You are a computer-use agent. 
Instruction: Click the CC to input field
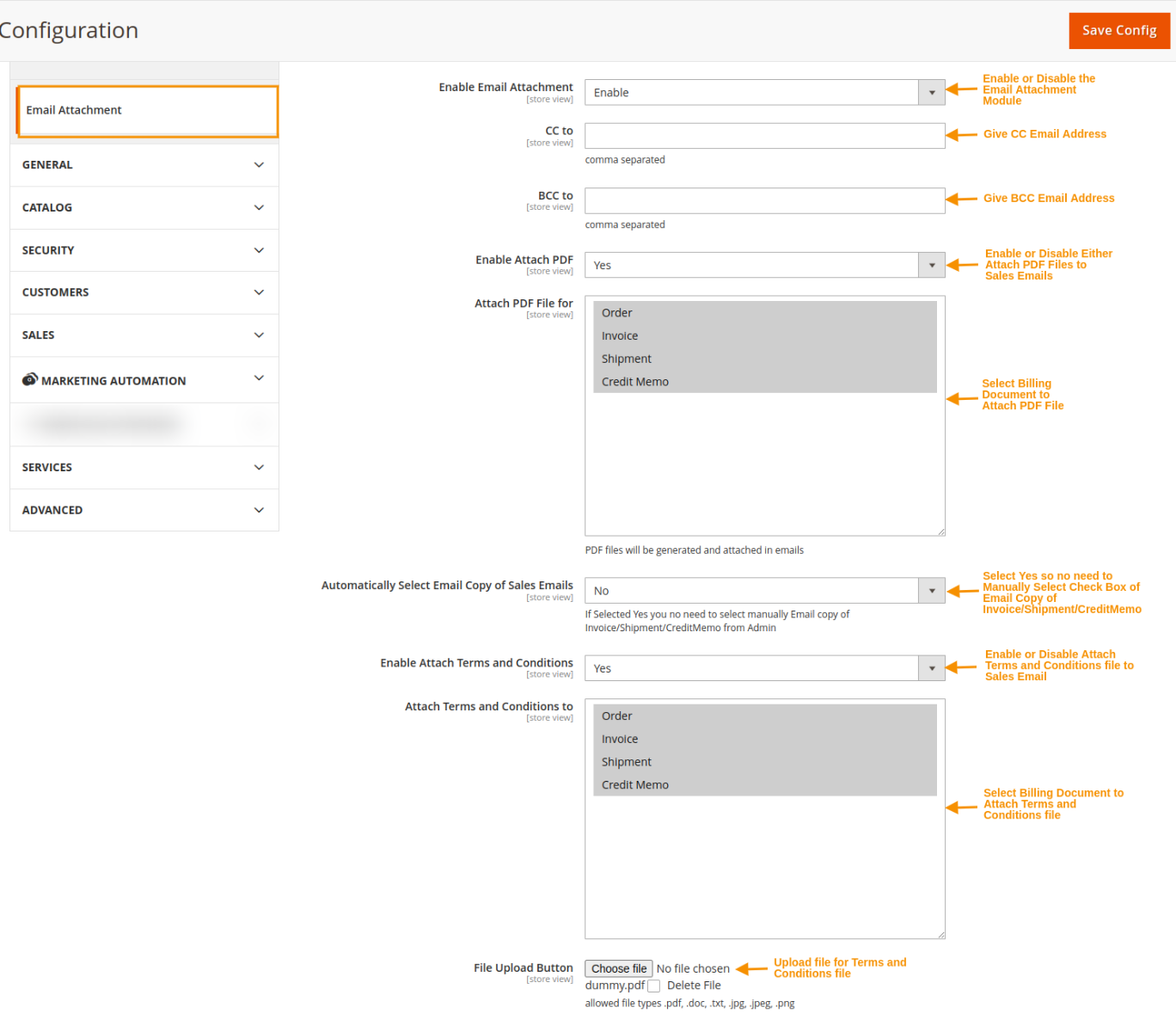pyautogui.click(x=763, y=135)
